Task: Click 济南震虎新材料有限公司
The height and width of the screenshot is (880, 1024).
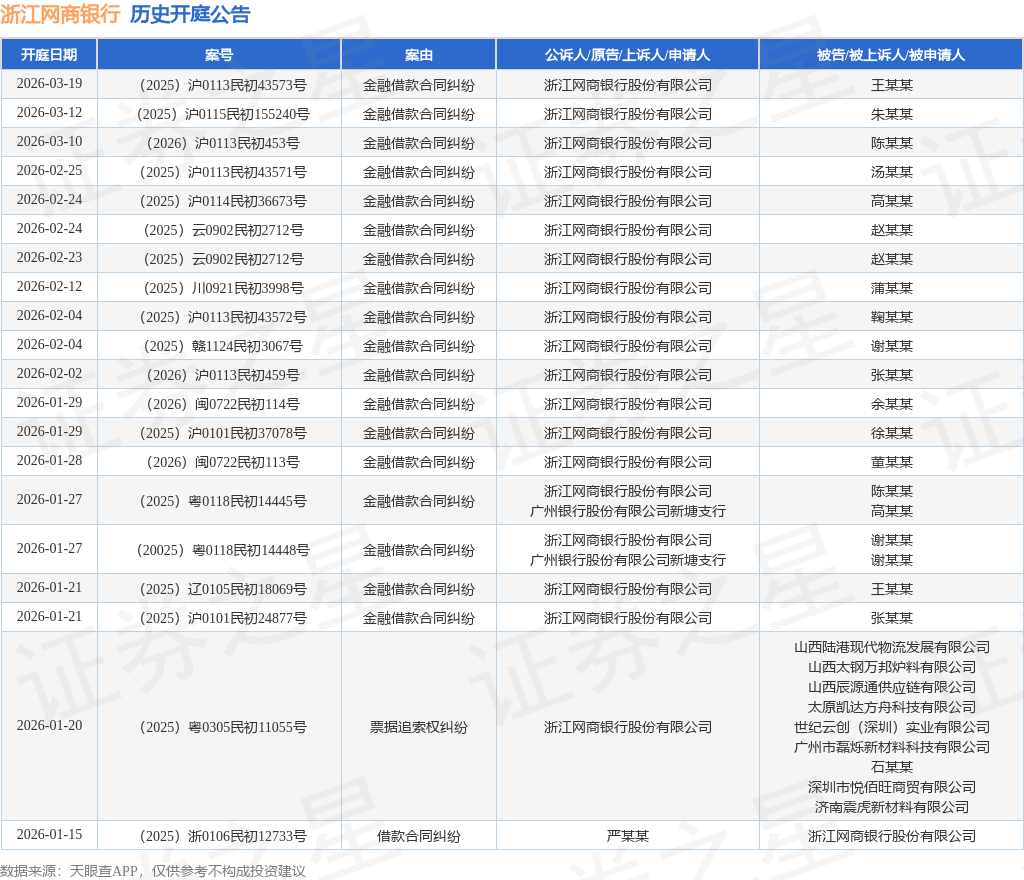Action: click(x=891, y=807)
